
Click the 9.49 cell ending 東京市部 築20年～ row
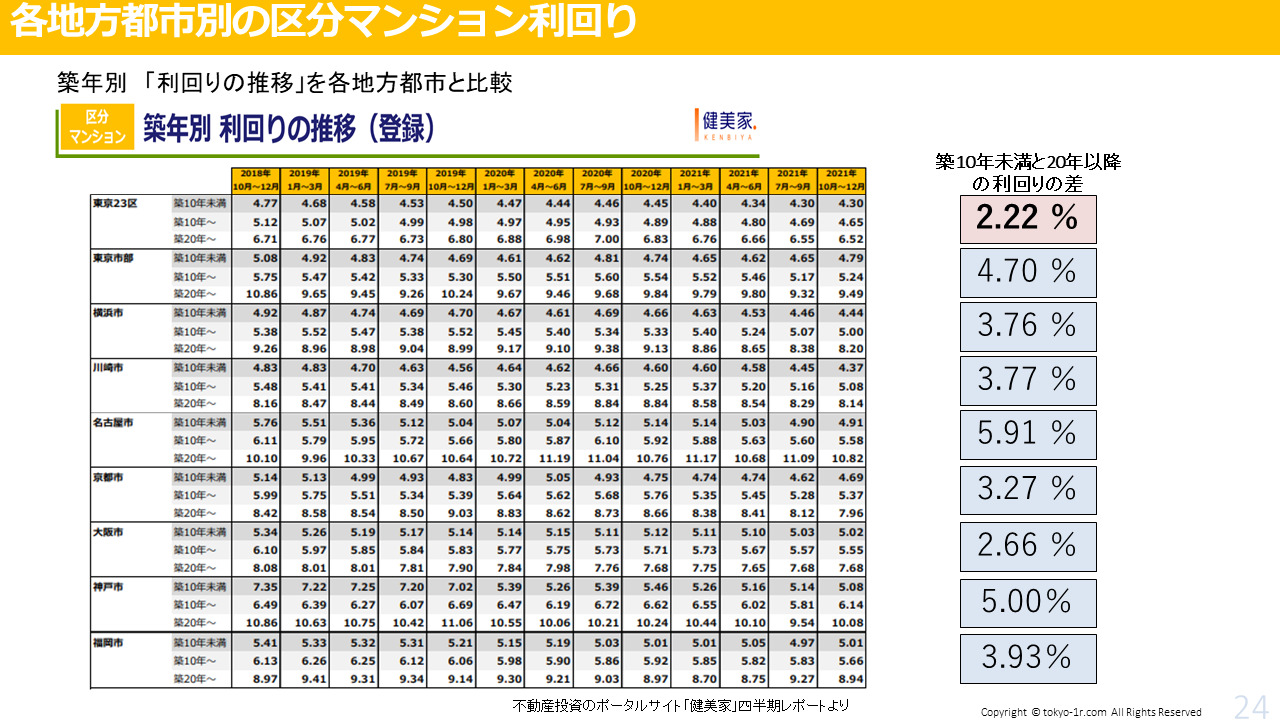pos(851,295)
